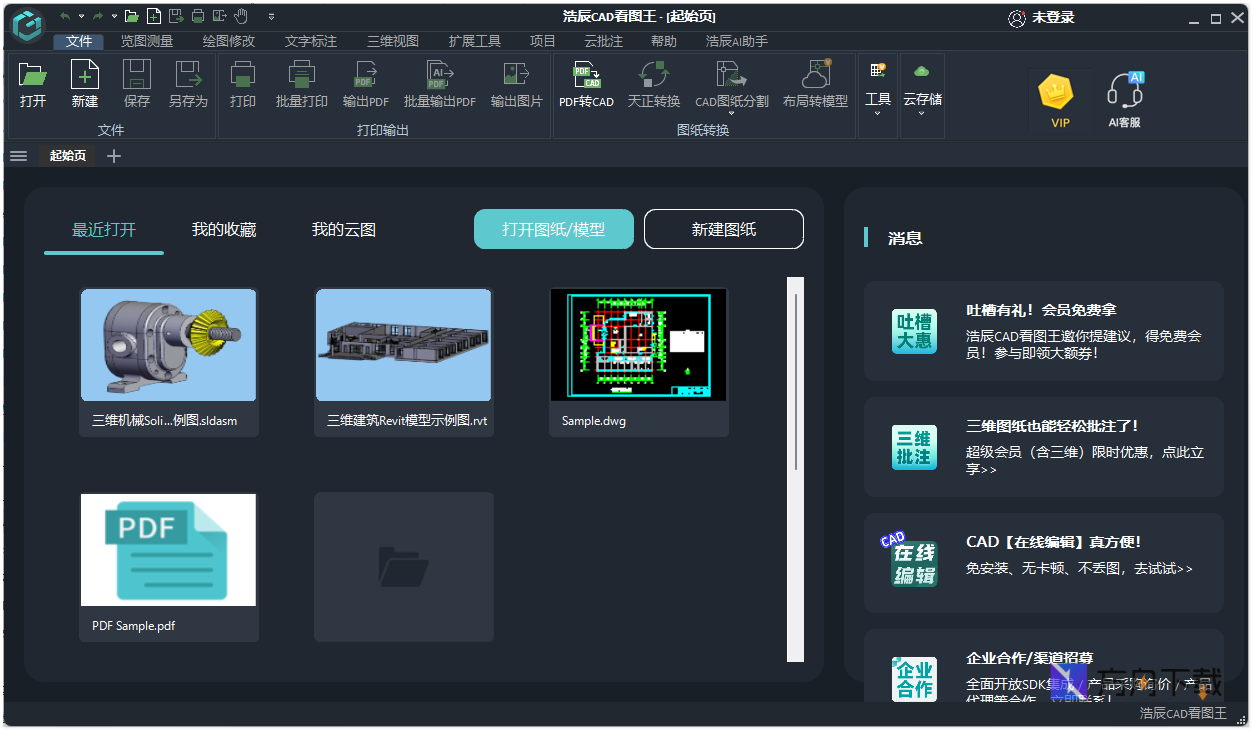
Task: Expand the 工具 tools dropdown
Action: pyautogui.click(x=878, y=113)
